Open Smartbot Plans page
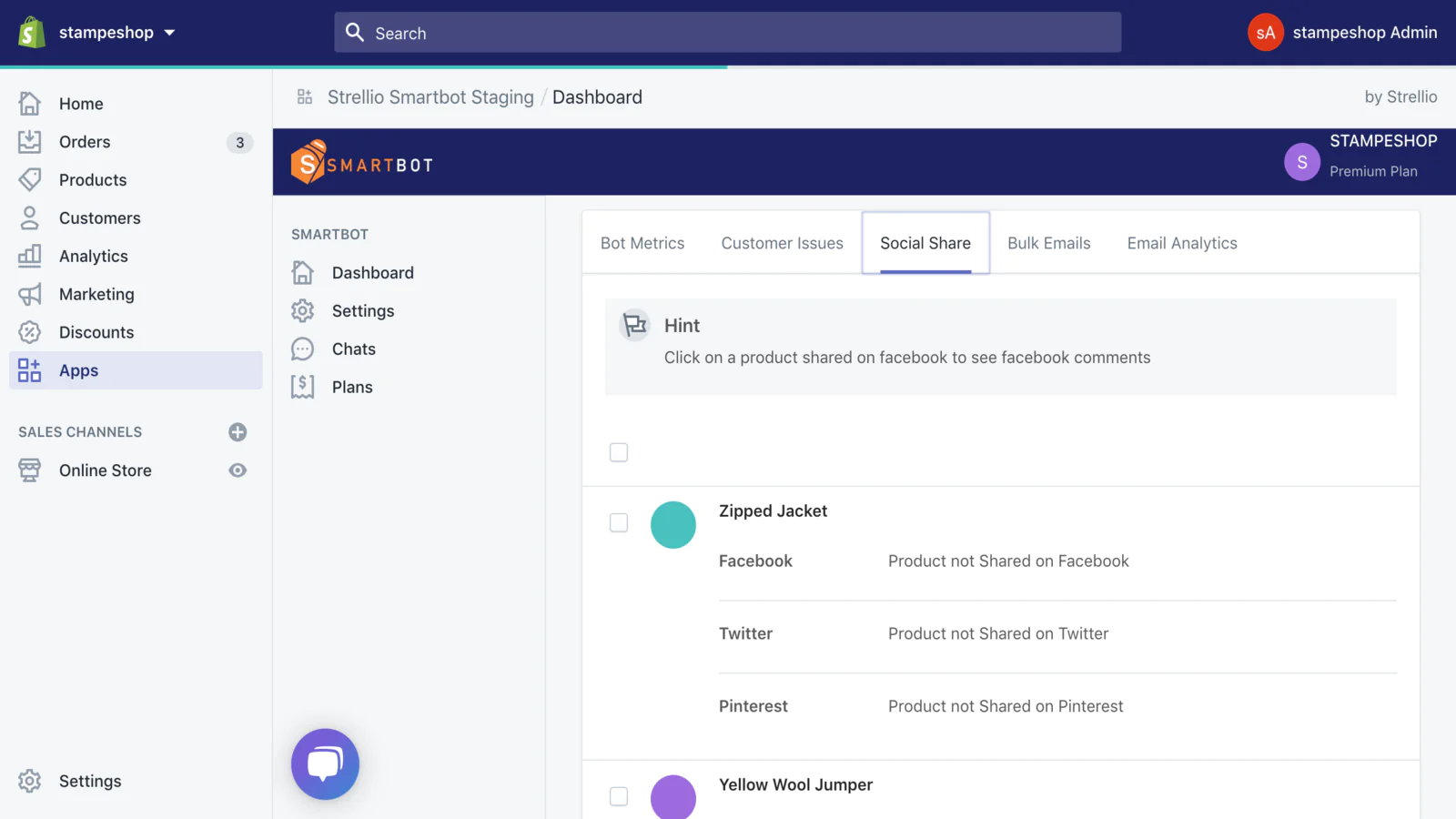1456x819 pixels. 352,388
